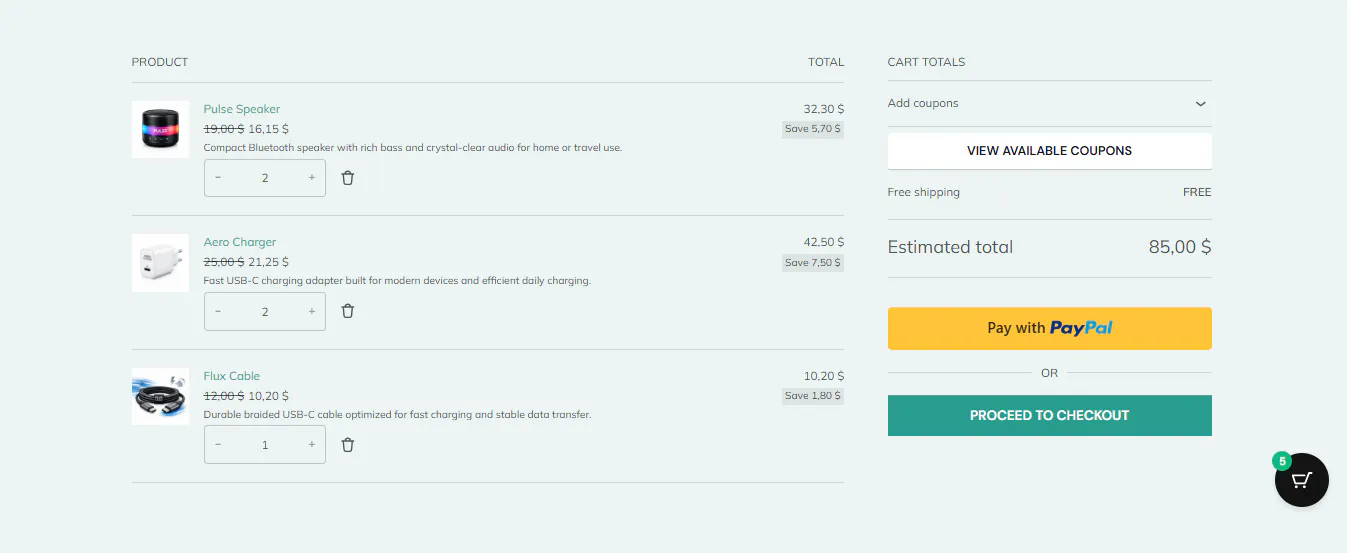Click the 10,20 $ line total
Screen dimensions: 1350x553
tap(824, 376)
